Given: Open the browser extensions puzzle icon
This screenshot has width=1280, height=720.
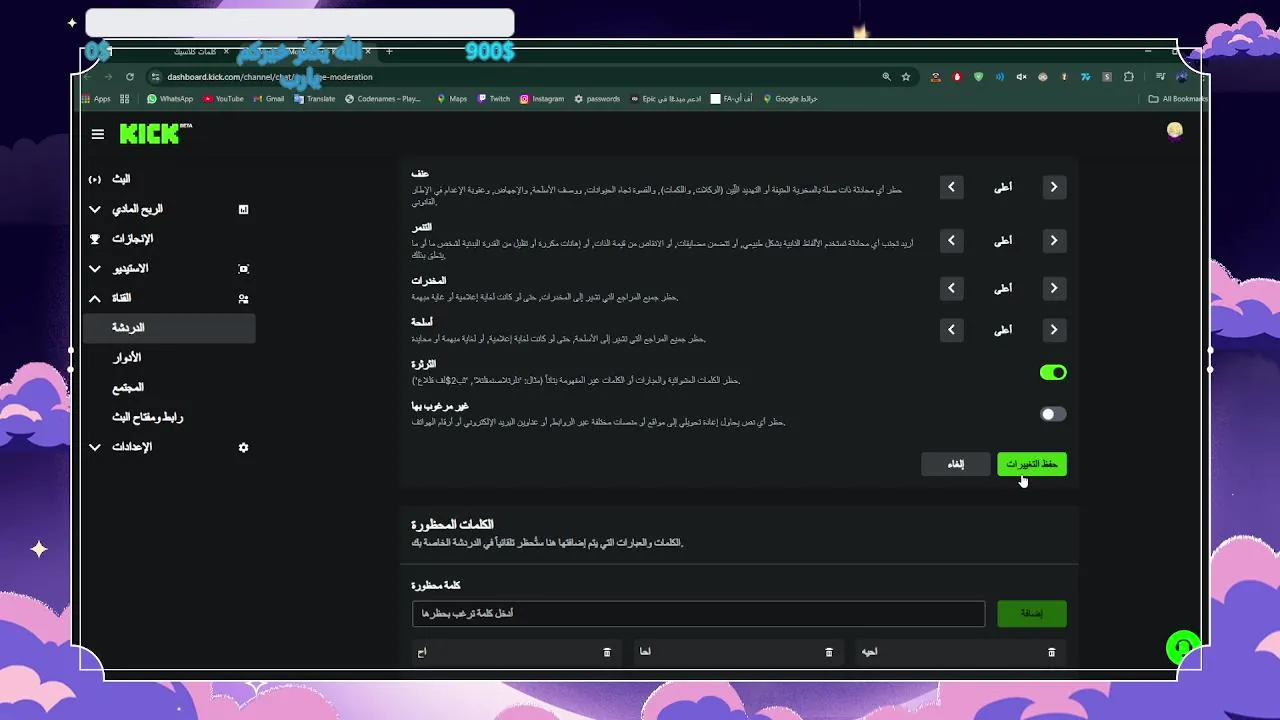Looking at the screenshot, I should 1129,77.
